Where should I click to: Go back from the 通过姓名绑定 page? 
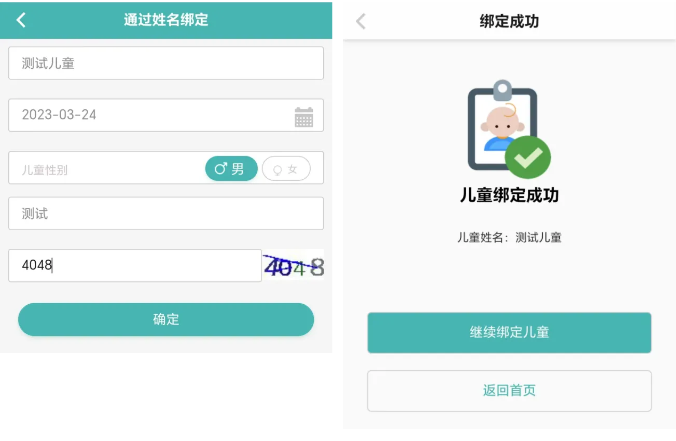(x=21, y=20)
